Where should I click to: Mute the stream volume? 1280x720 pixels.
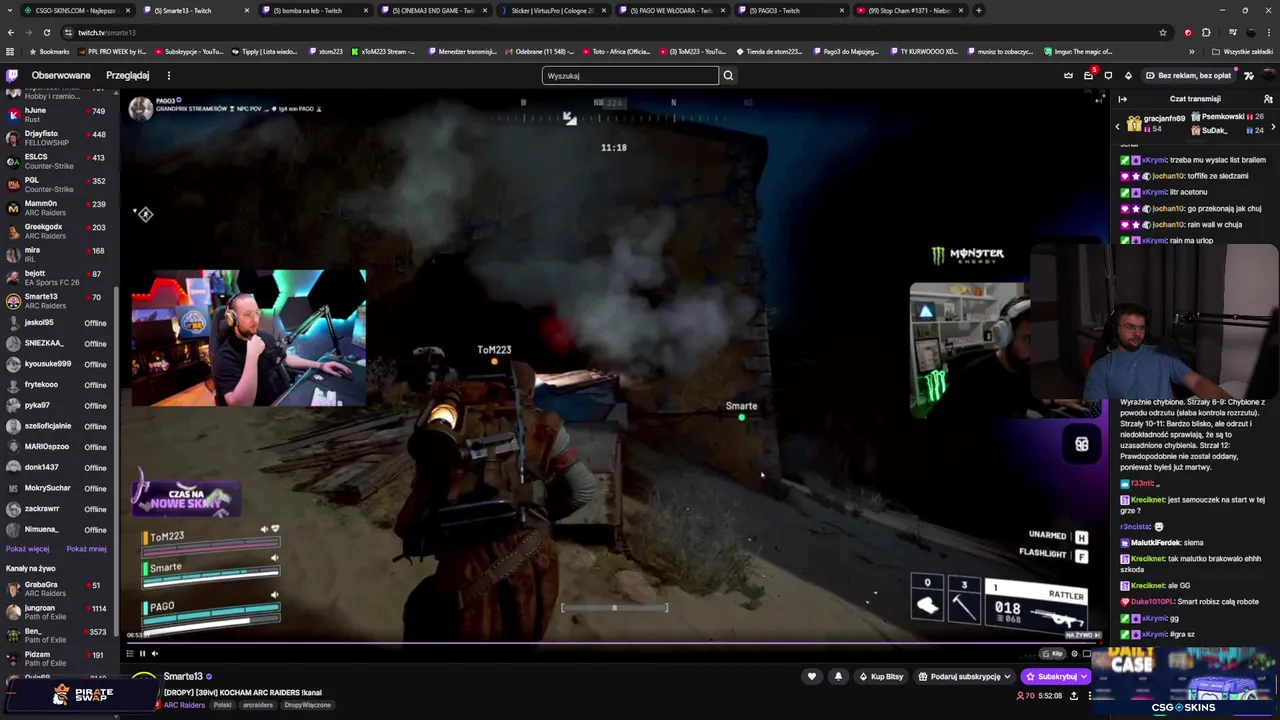click(x=154, y=653)
